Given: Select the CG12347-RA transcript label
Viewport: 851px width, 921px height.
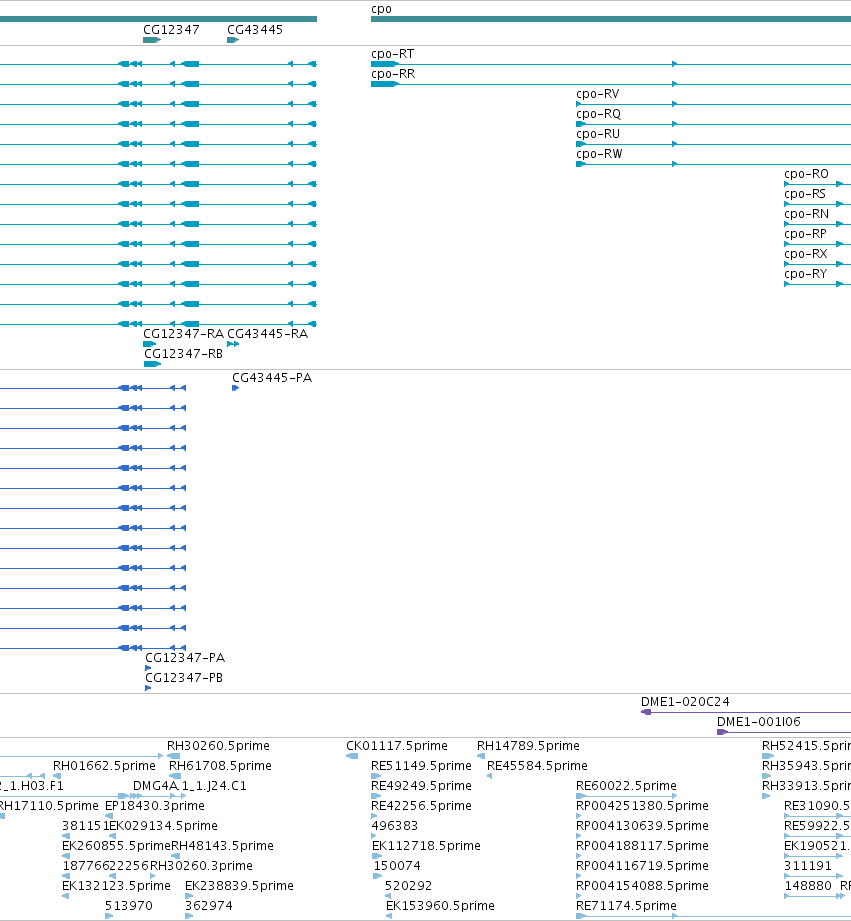Looking at the screenshot, I should click(x=183, y=334).
